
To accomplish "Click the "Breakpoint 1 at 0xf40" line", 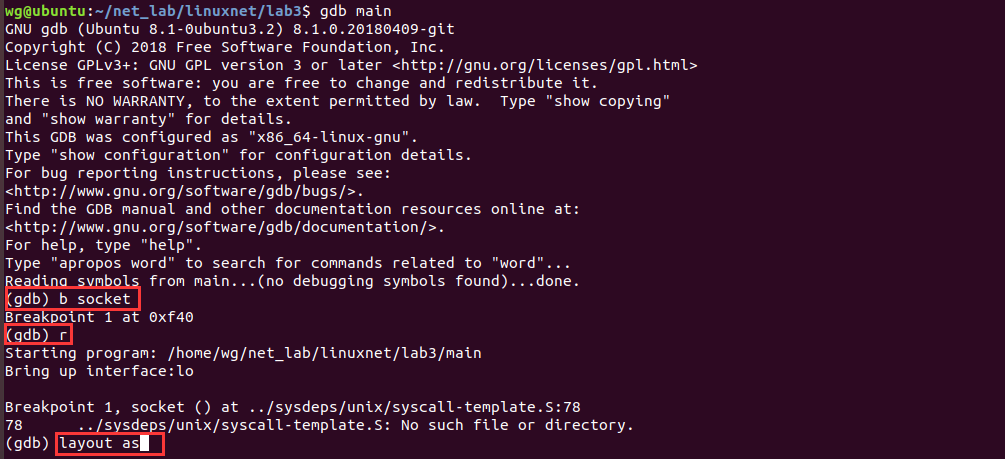I will pos(93,317).
